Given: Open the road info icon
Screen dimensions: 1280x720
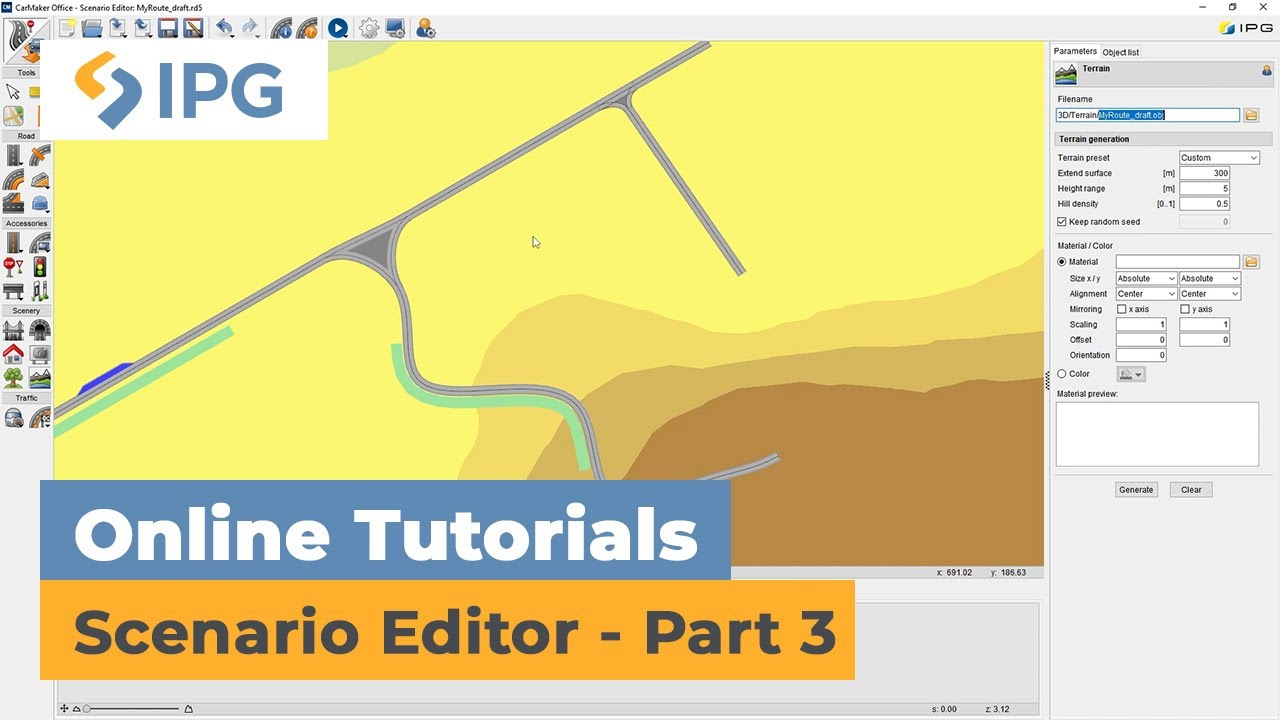Looking at the screenshot, I should 282,28.
